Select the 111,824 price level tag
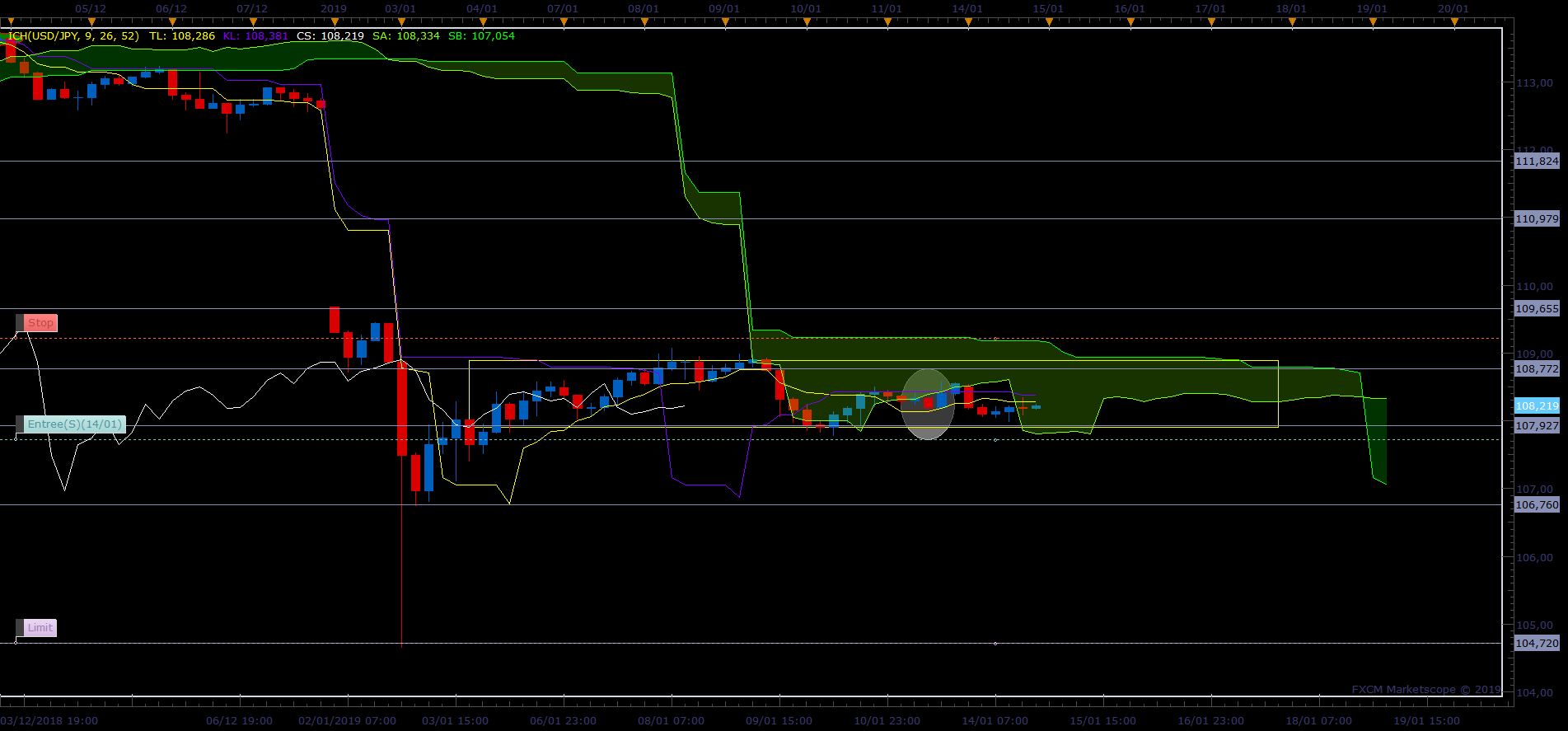Screen dimensions: 1568x731 [x=1537, y=162]
